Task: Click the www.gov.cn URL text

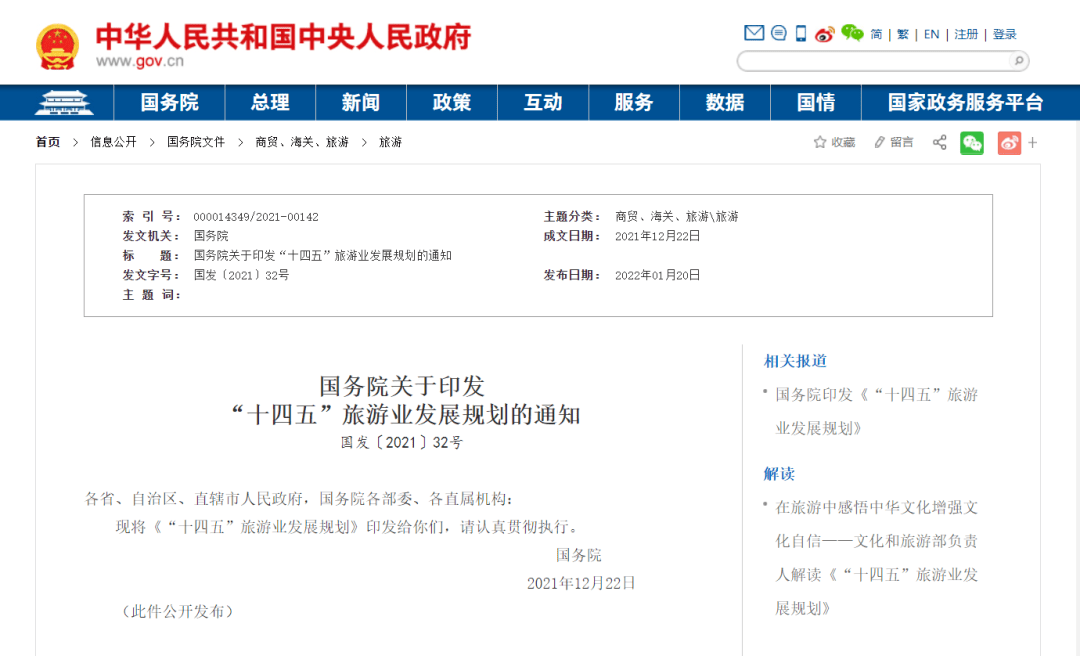Action: [x=140, y=61]
